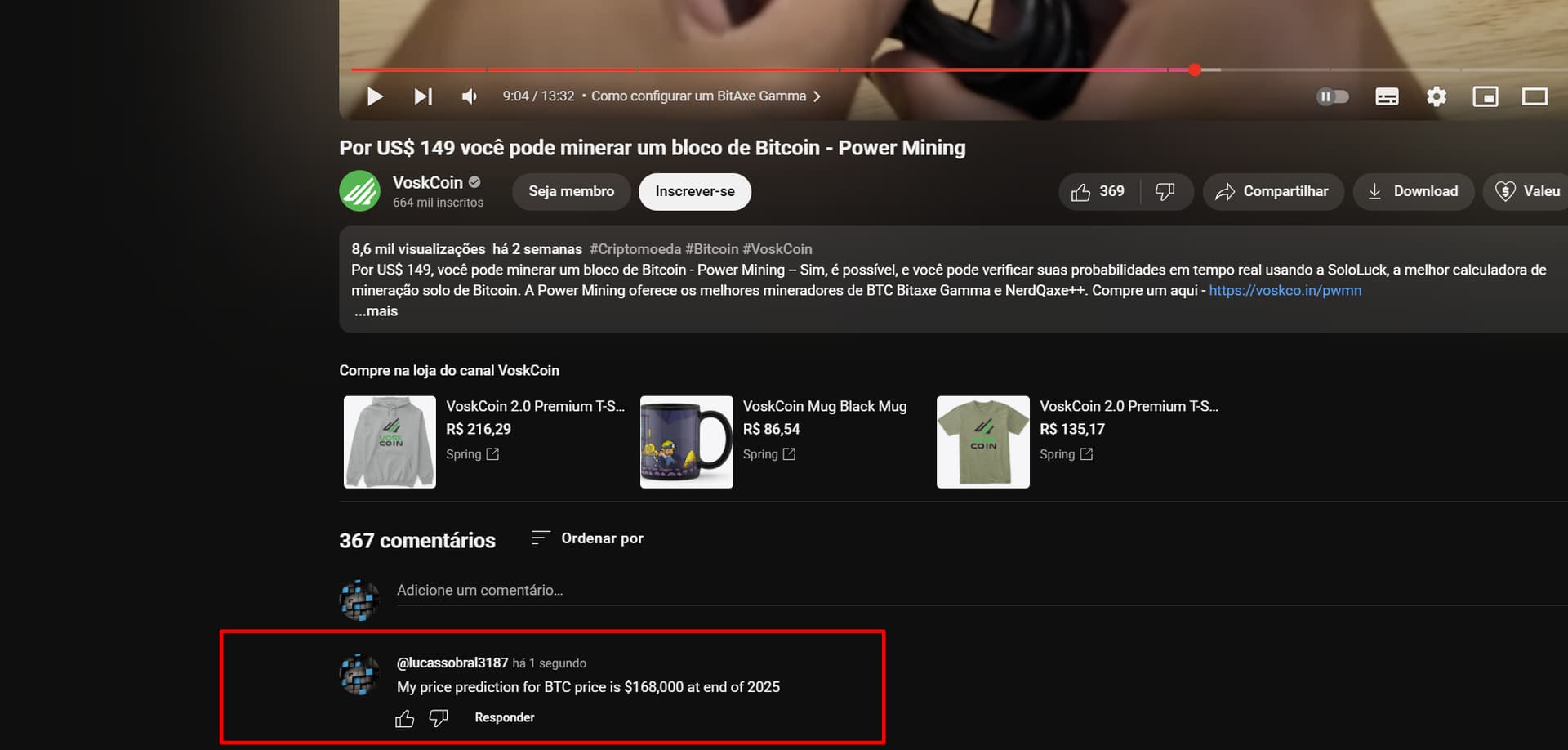Open the black mug product thumbnail

(687, 442)
